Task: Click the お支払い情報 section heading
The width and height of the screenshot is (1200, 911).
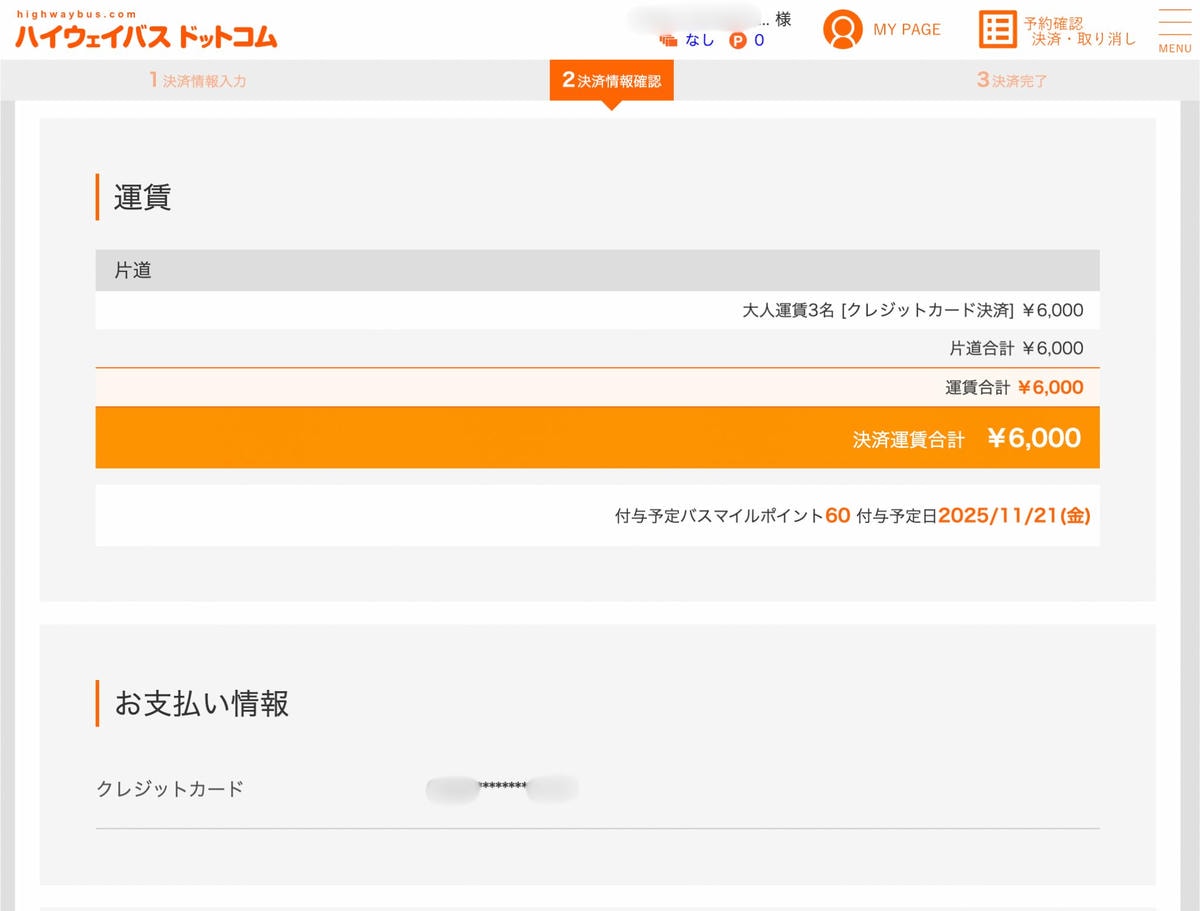Action: pyautogui.click(x=202, y=704)
